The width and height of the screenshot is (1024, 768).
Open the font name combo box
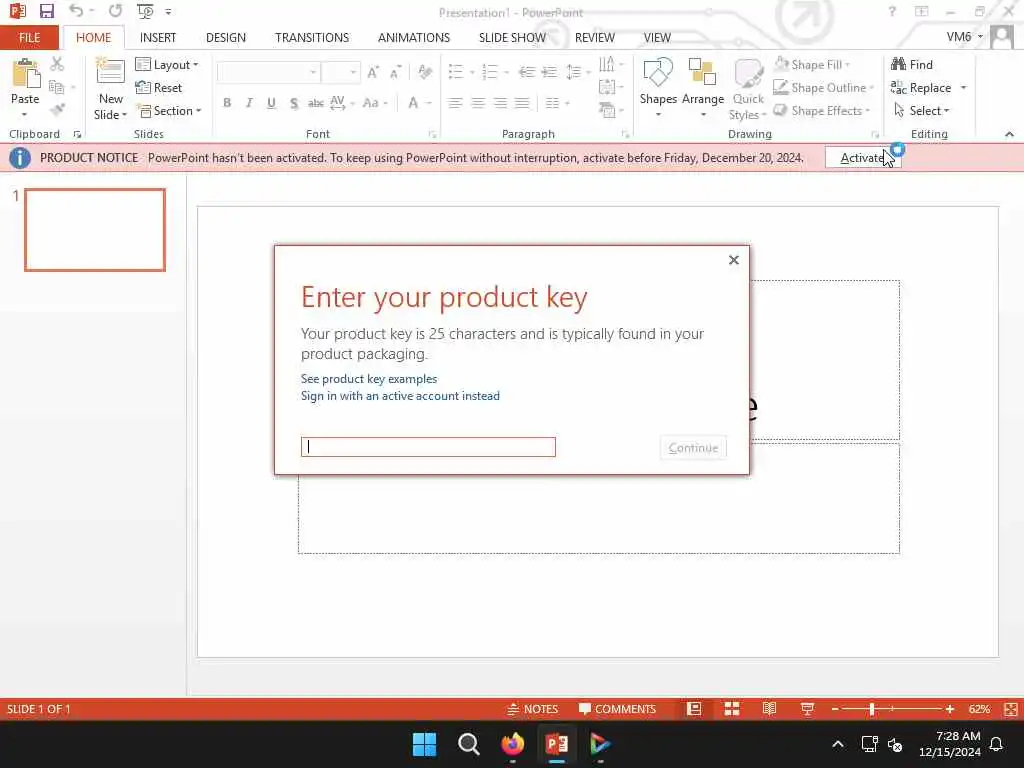(268, 72)
